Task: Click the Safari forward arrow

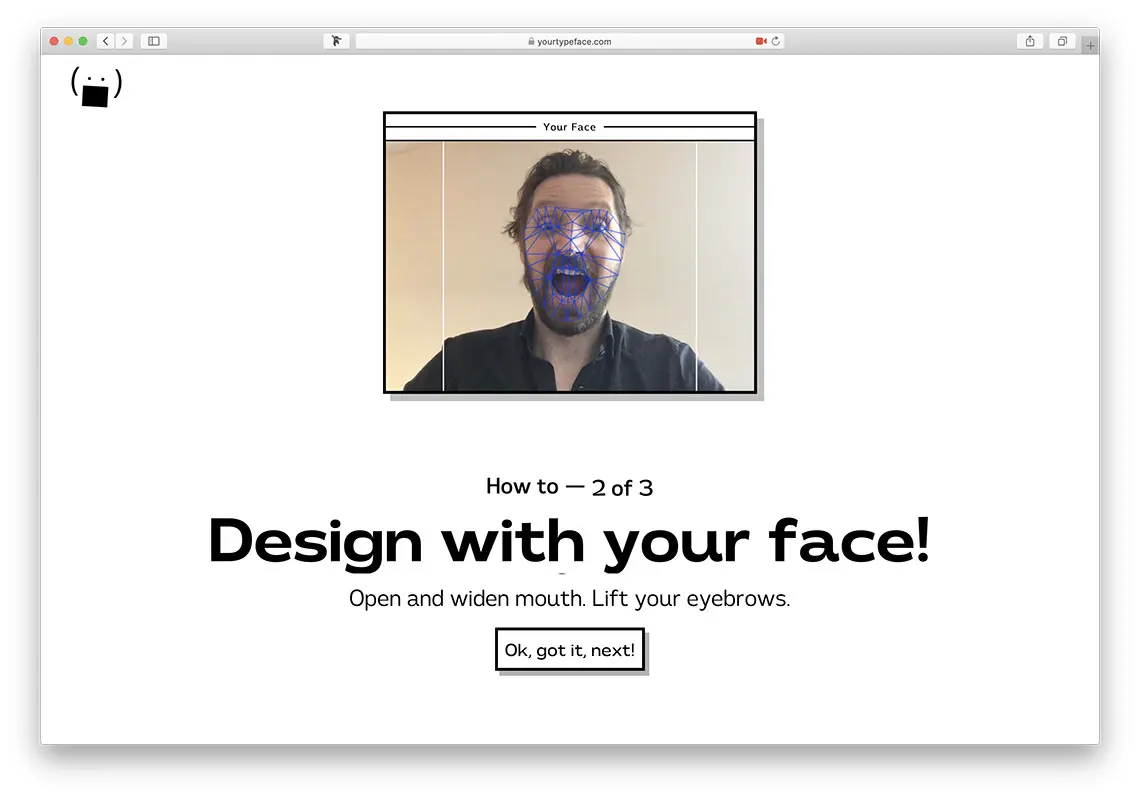Action: point(124,41)
